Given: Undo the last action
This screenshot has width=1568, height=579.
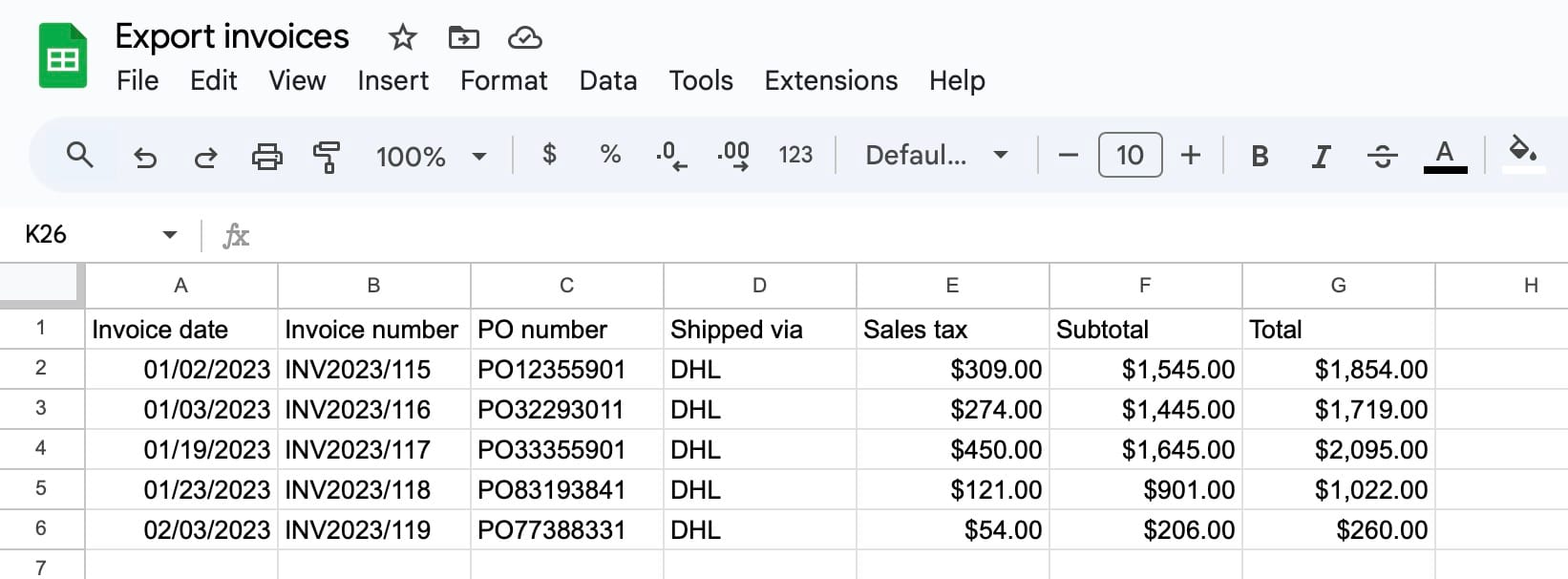Looking at the screenshot, I should (145, 156).
